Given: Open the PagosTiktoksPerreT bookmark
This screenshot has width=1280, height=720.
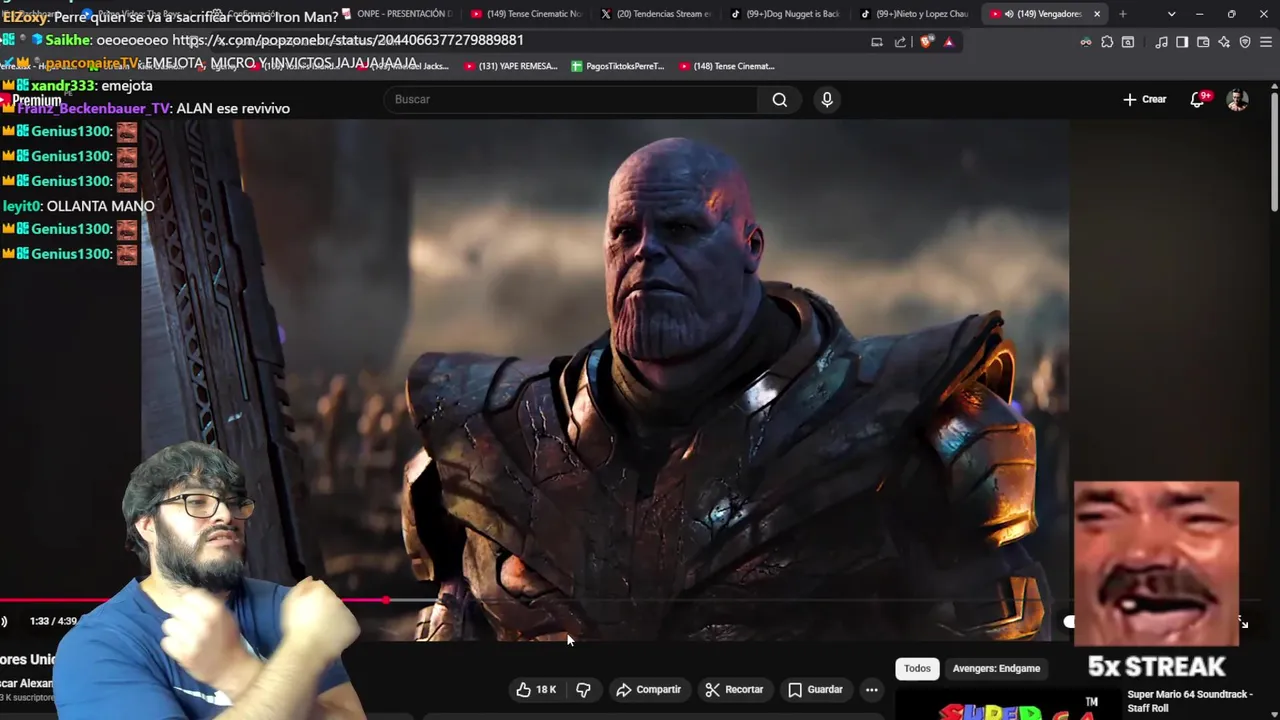Looking at the screenshot, I should 617,66.
